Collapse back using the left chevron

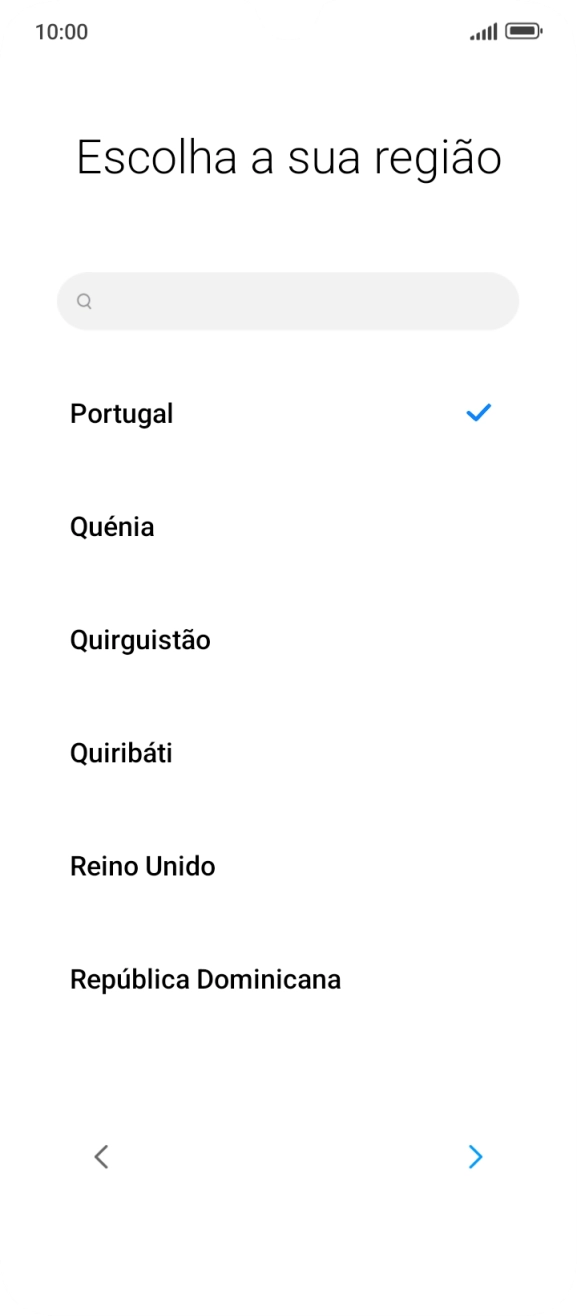(101, 1157)
